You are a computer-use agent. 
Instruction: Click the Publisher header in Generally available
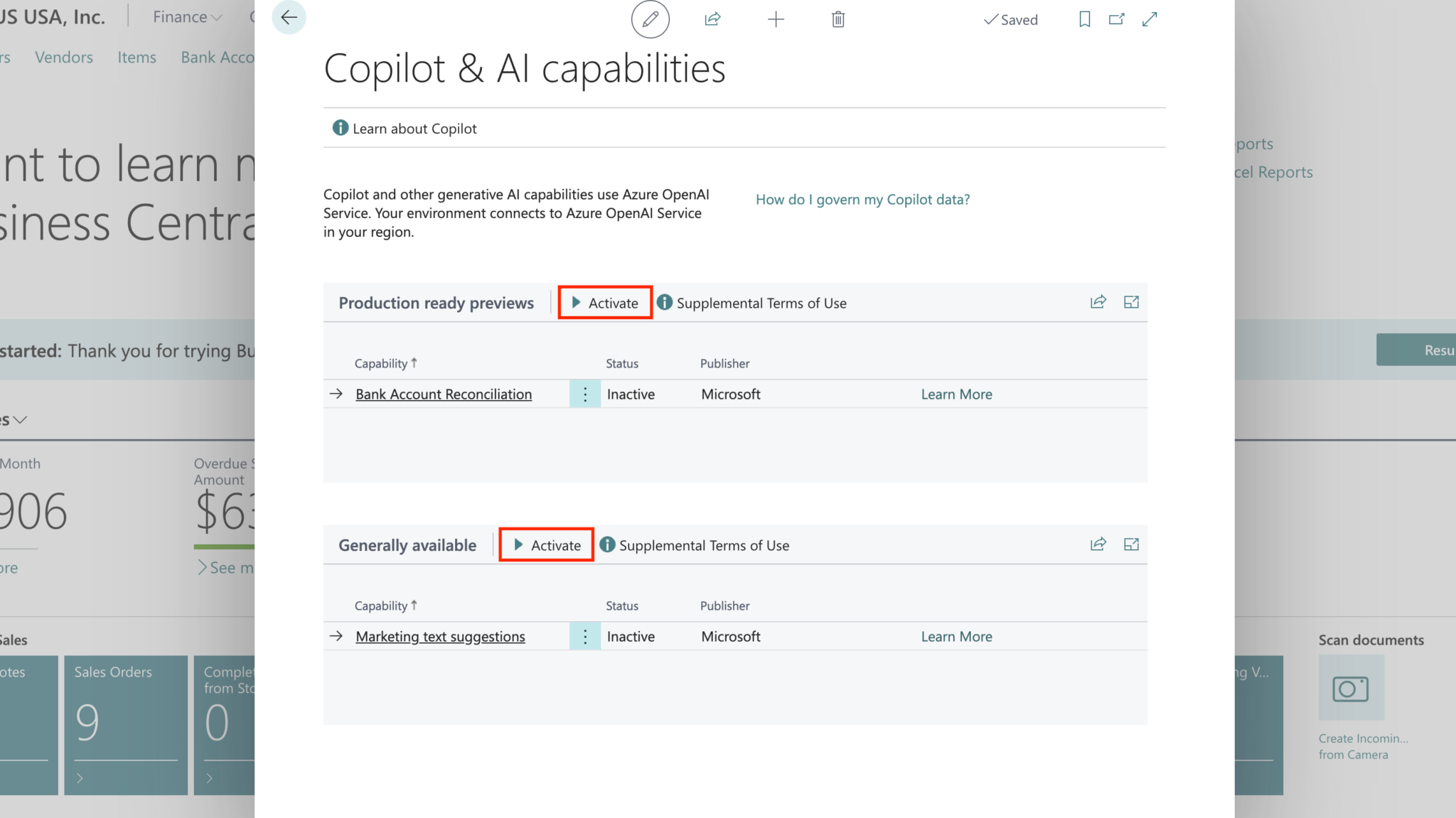tap(724, 606)
